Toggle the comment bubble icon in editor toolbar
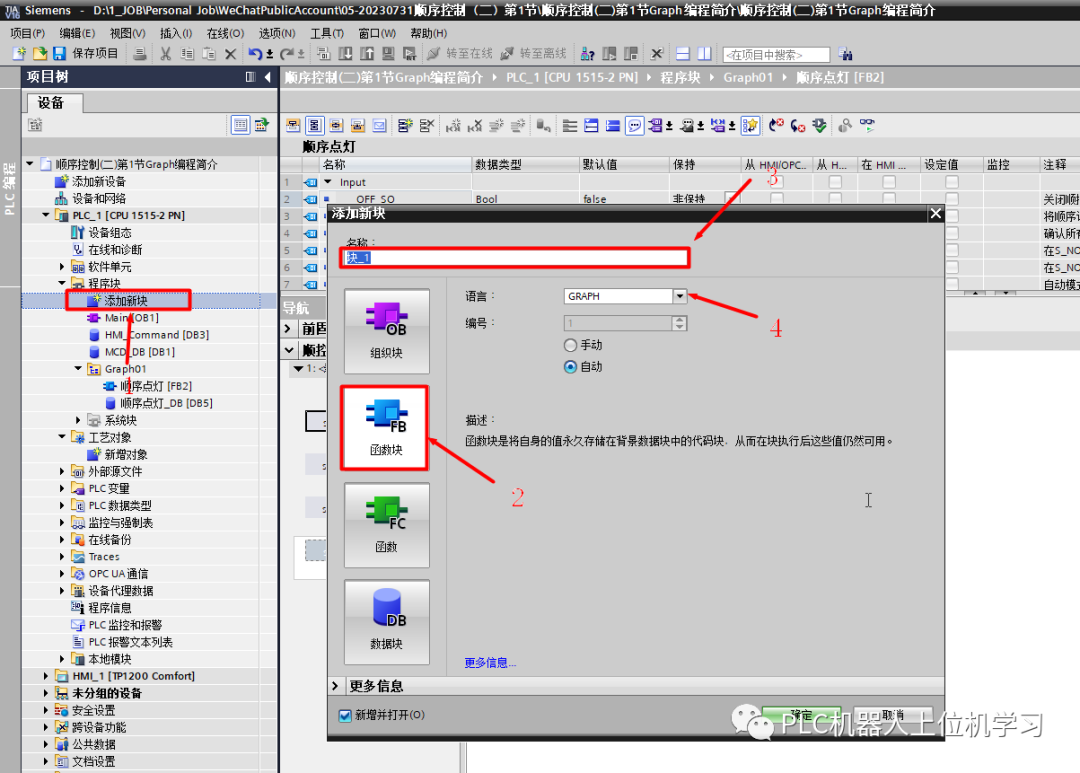 634,125
